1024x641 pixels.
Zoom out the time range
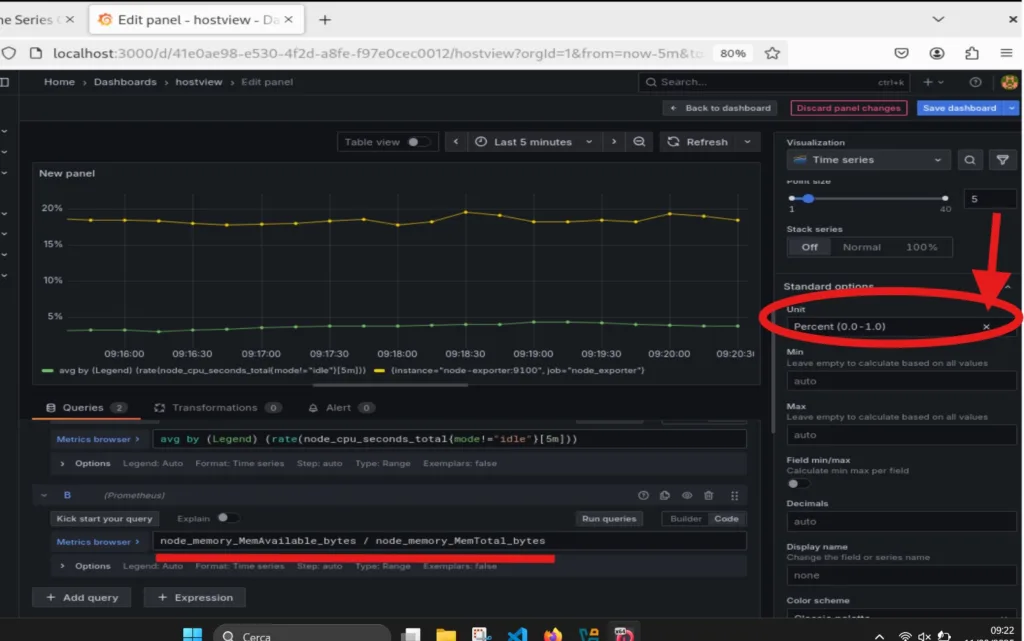pyautogui.click(x=639, y=142)
